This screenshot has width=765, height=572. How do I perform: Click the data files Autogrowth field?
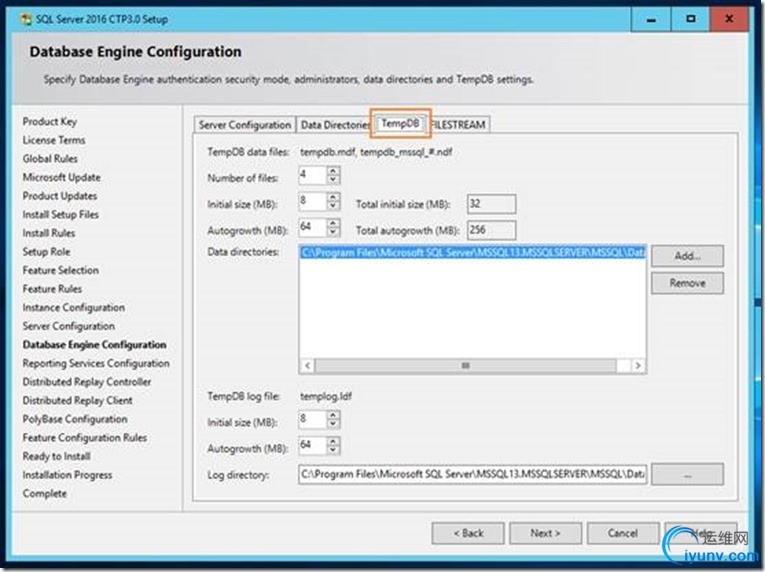click(313, 227)
